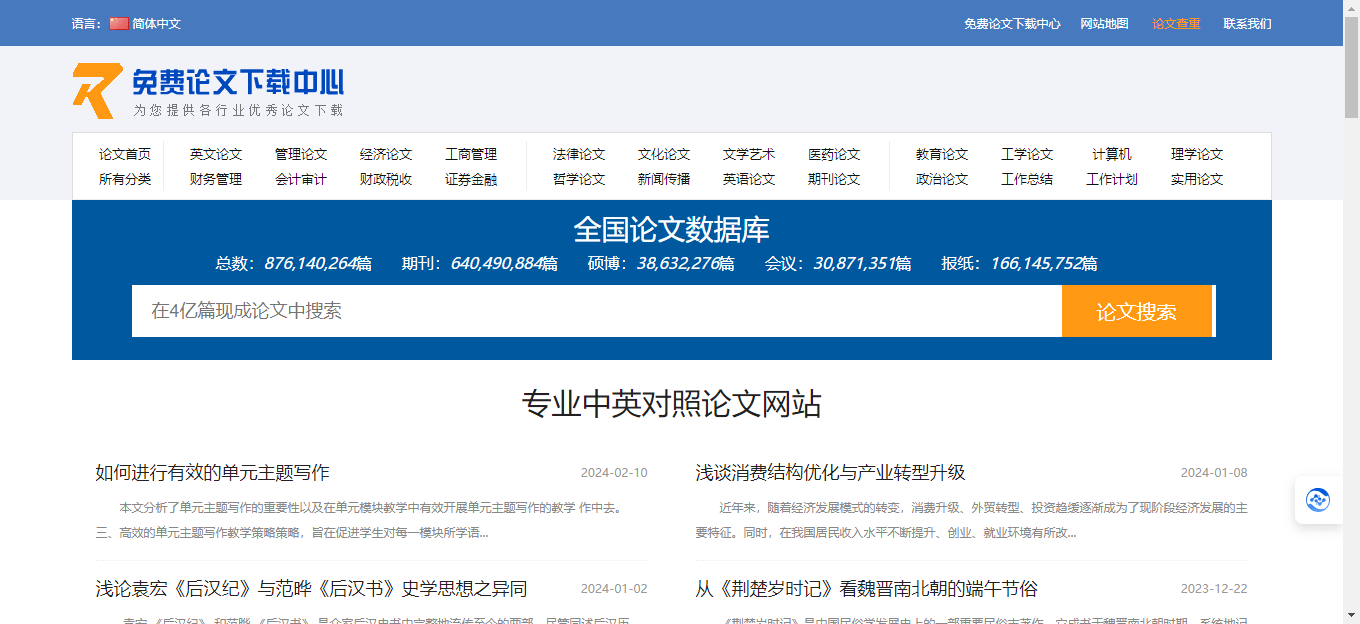
Task: Select the 法律论文 category
Action: 578,154
